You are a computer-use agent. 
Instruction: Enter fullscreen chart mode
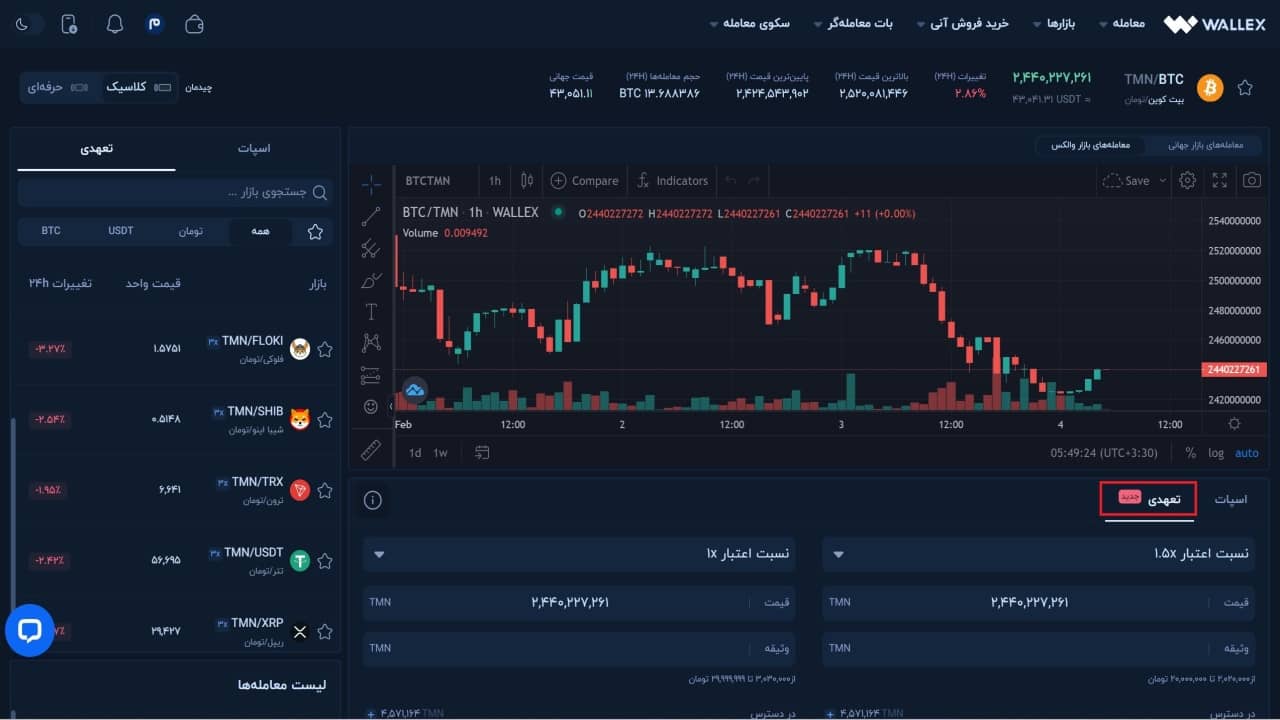1219,181
